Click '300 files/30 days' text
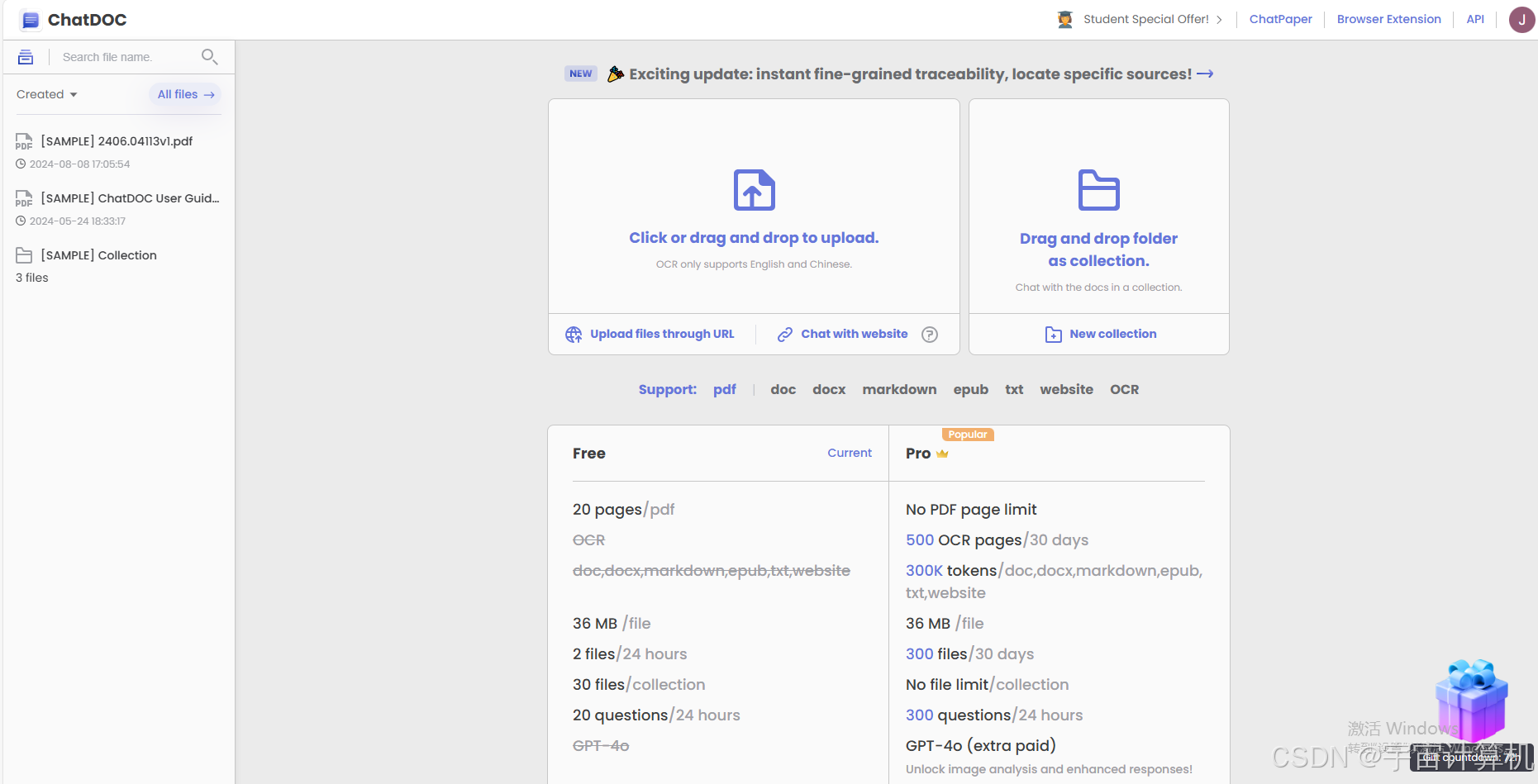The image size is (1538, 784). click(969, 654)
